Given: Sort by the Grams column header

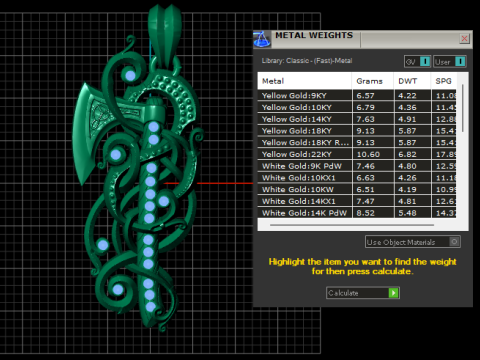Looking at the screenshot, I should (373, 81).
